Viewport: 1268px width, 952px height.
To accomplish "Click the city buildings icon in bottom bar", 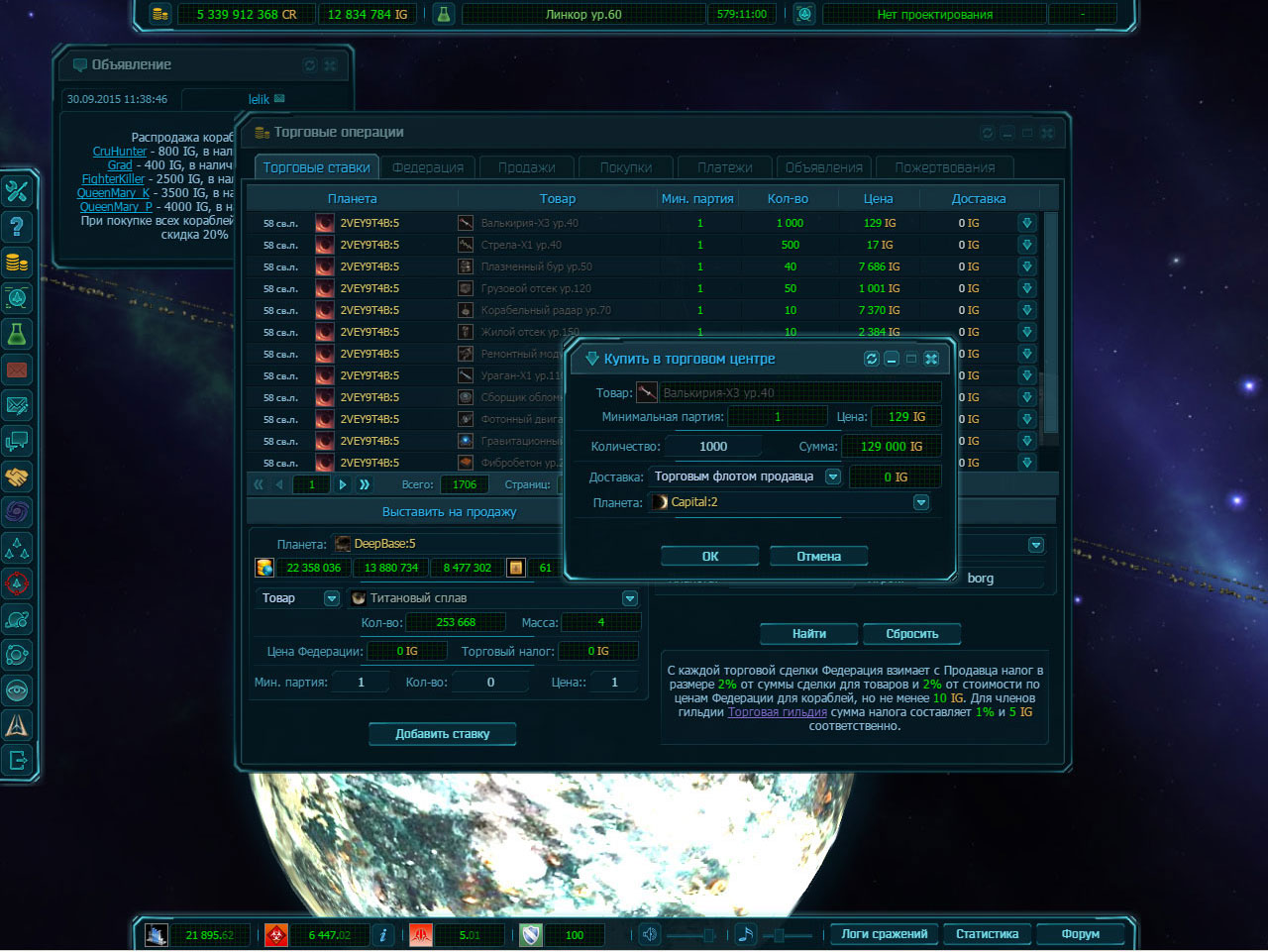I will (x=156, y=934).
